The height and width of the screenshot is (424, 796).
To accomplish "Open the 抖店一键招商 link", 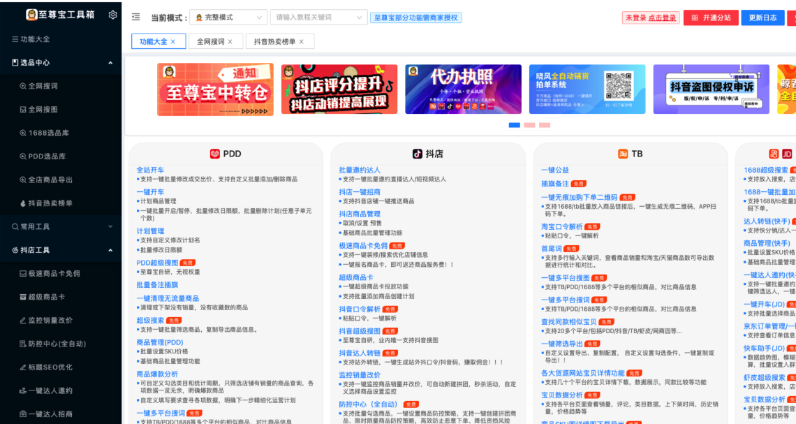I will [359, 192].
